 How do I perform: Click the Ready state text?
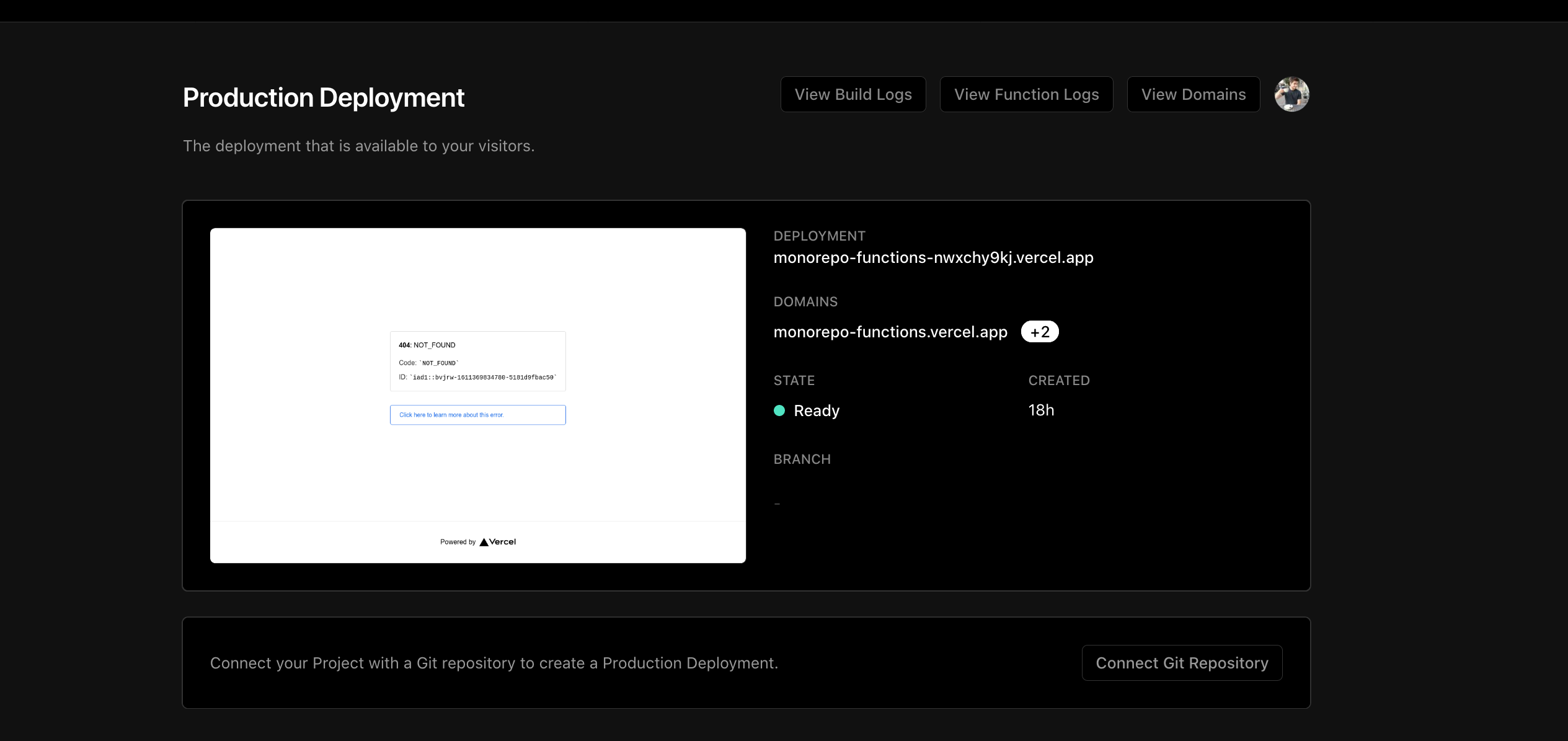pyautogui.click(x=817, y=410)
